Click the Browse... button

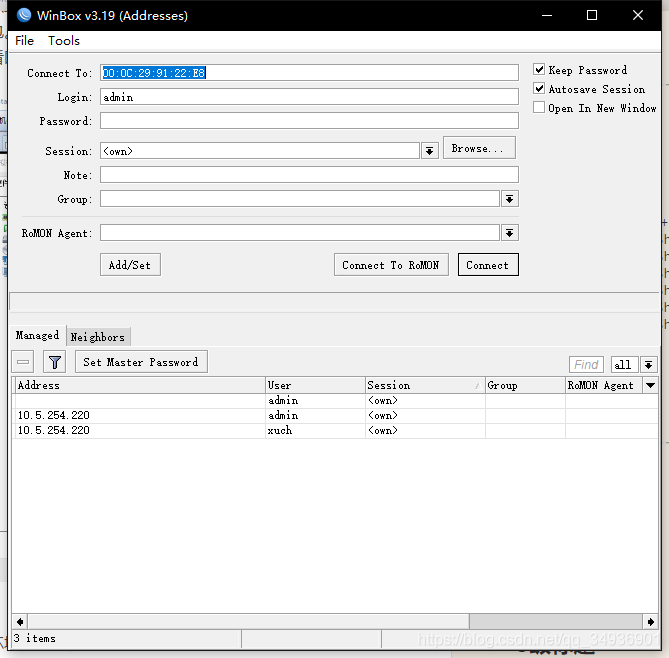[479, 148]
